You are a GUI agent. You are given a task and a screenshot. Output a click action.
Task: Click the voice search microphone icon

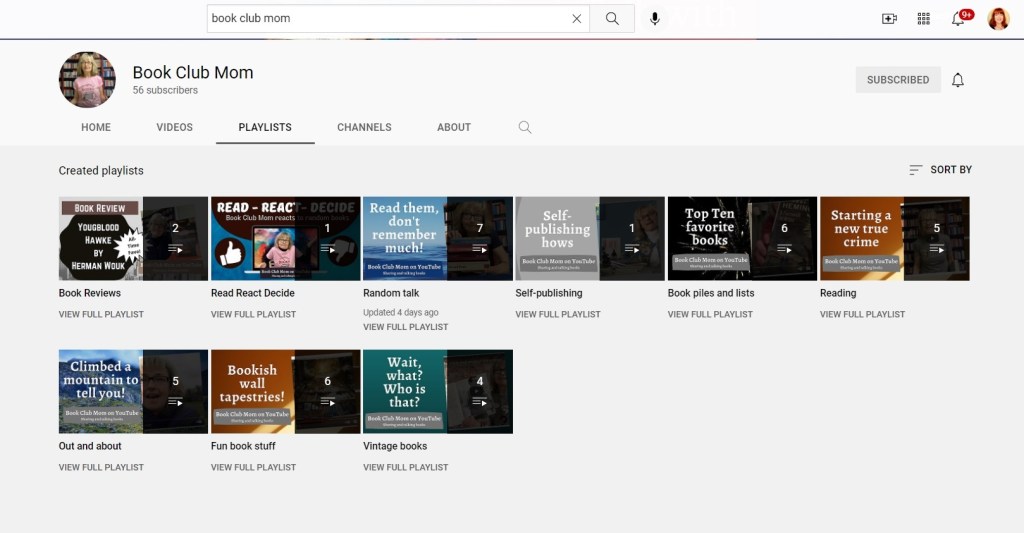[655, 19]
